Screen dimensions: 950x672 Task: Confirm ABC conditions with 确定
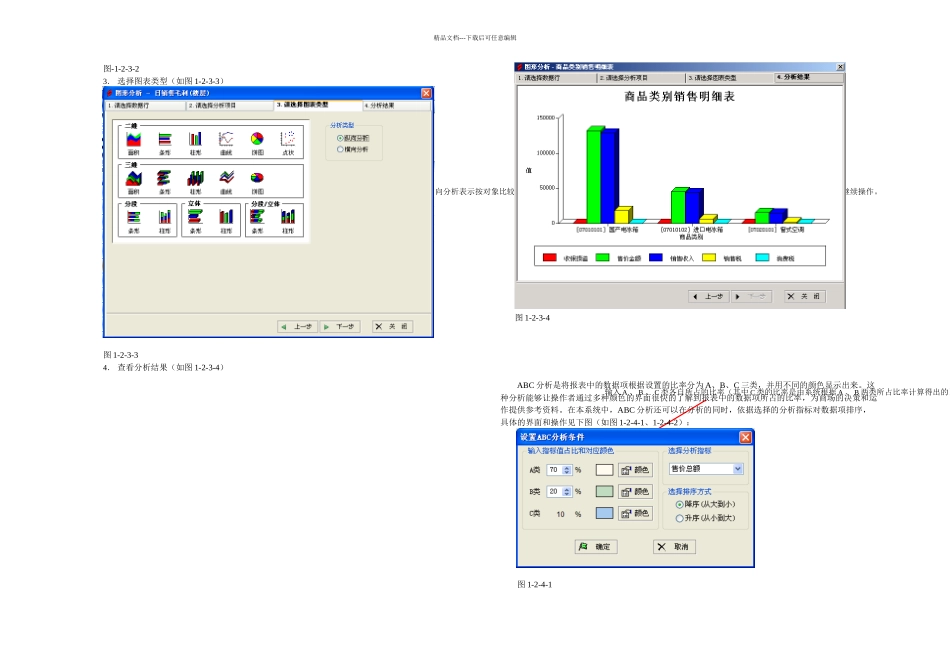point(596,547)
